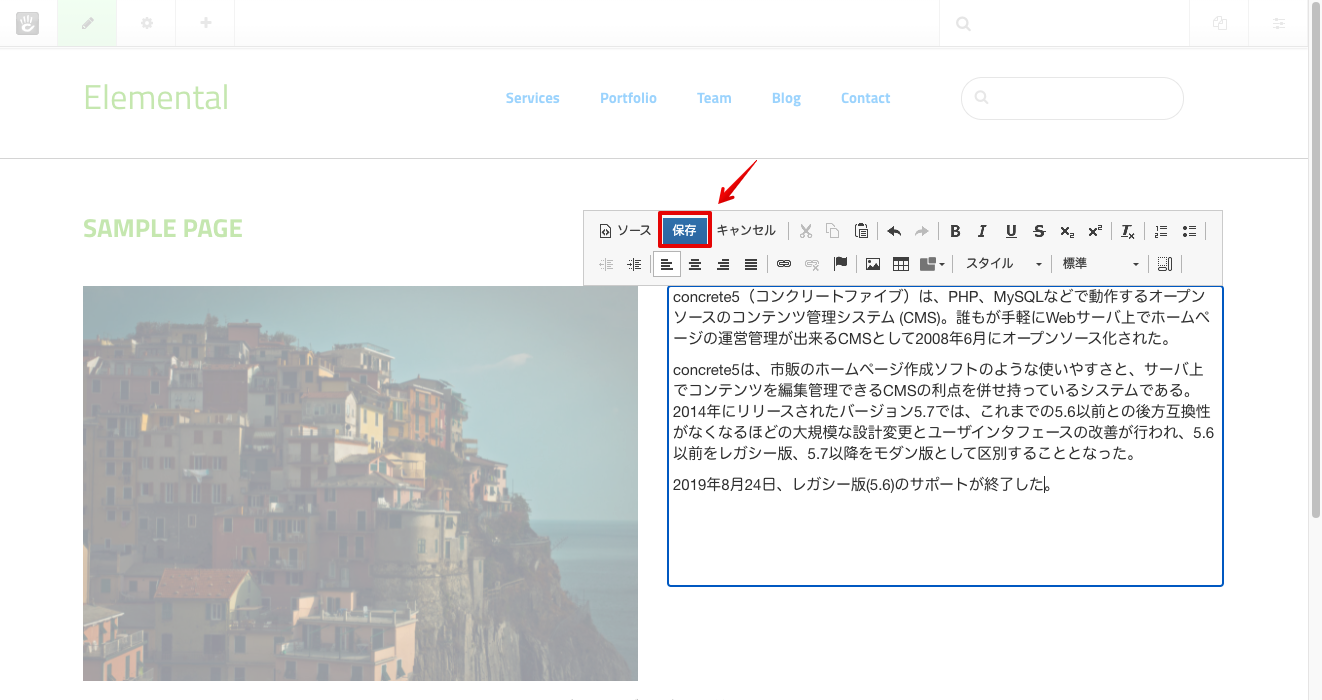Open the image insert dialog

coord(873,263)
